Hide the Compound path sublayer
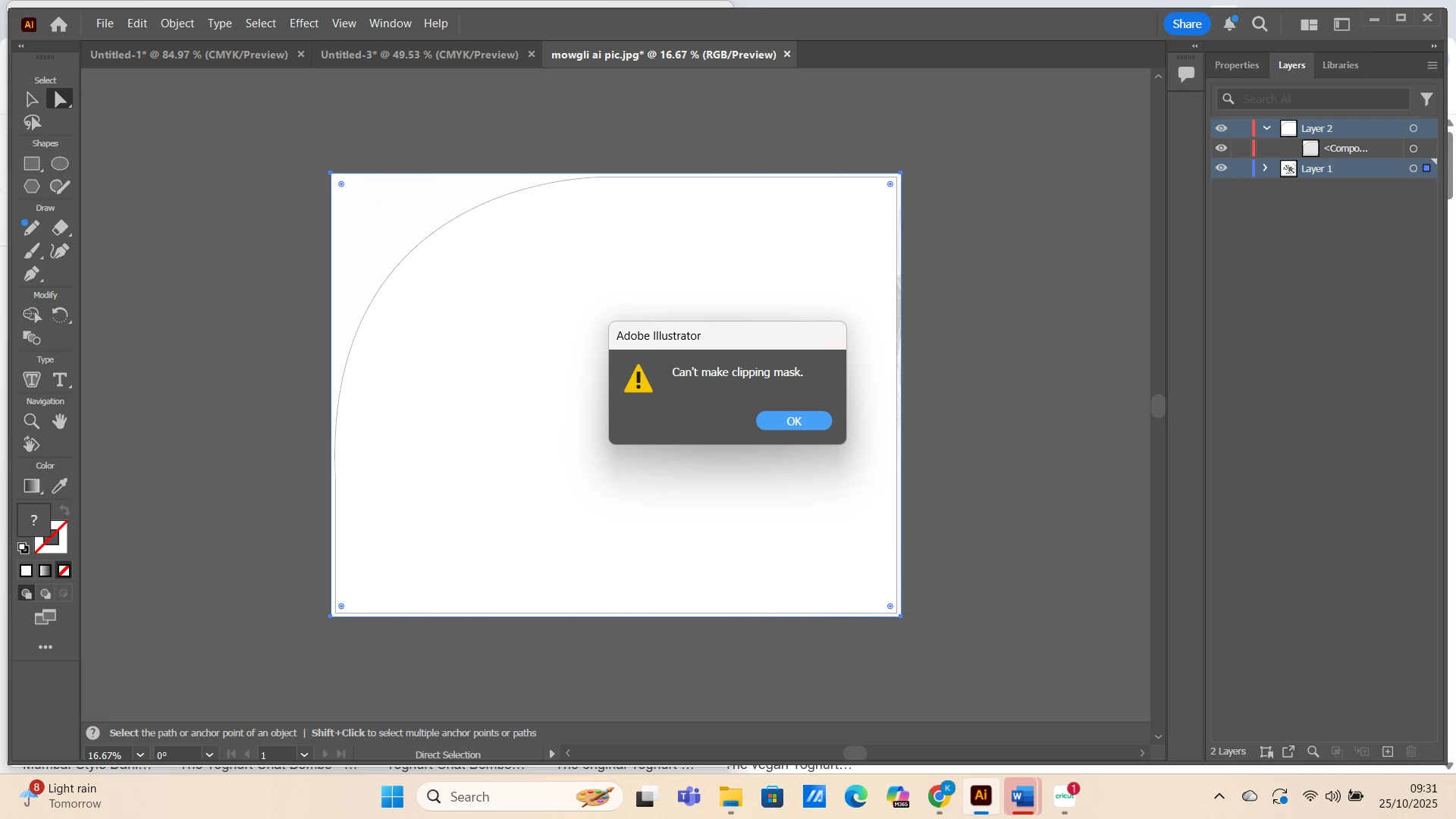The image size is (1456, 819). coord(1221,149)
